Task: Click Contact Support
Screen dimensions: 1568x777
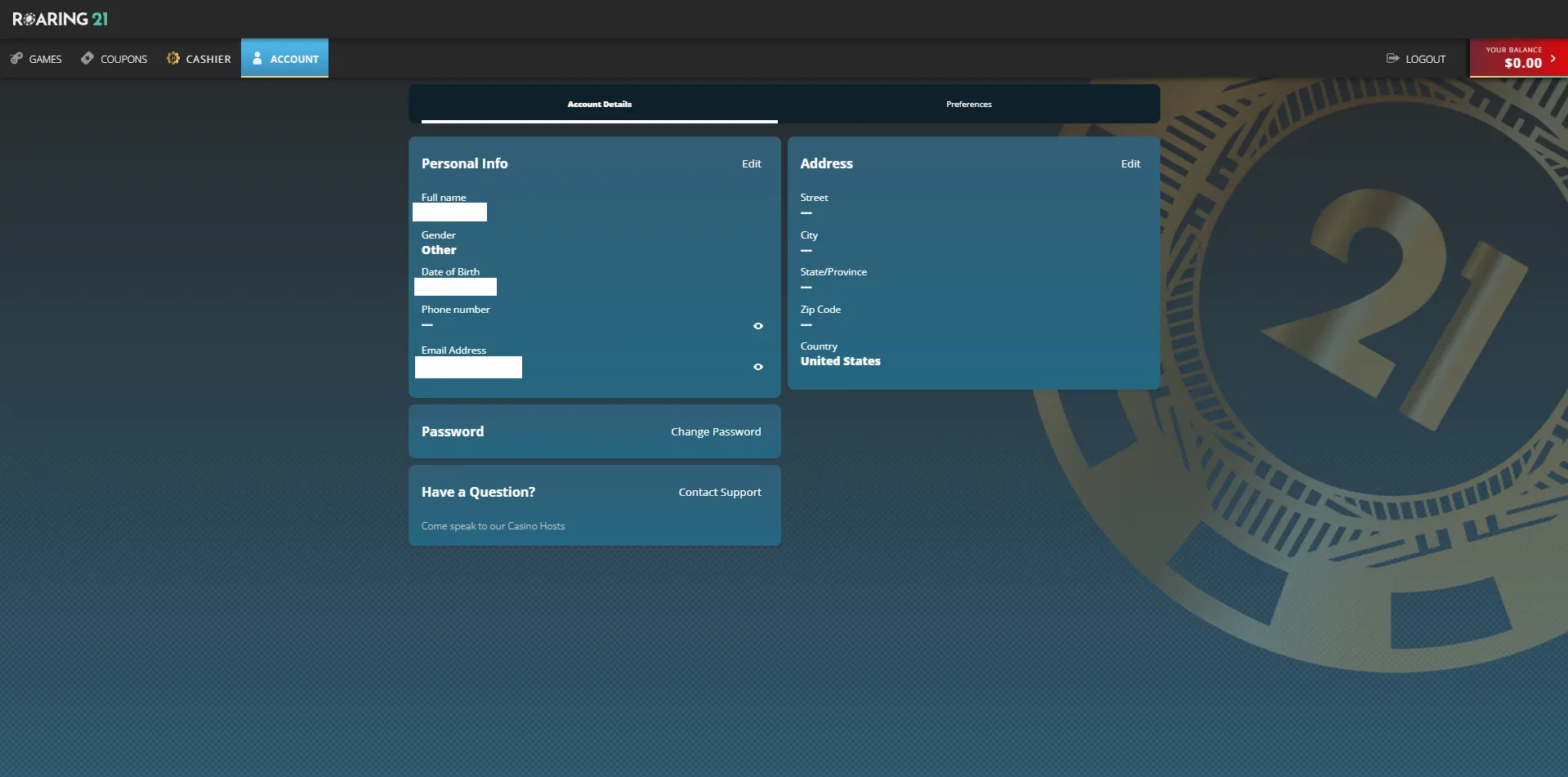Action: (719, 492)
